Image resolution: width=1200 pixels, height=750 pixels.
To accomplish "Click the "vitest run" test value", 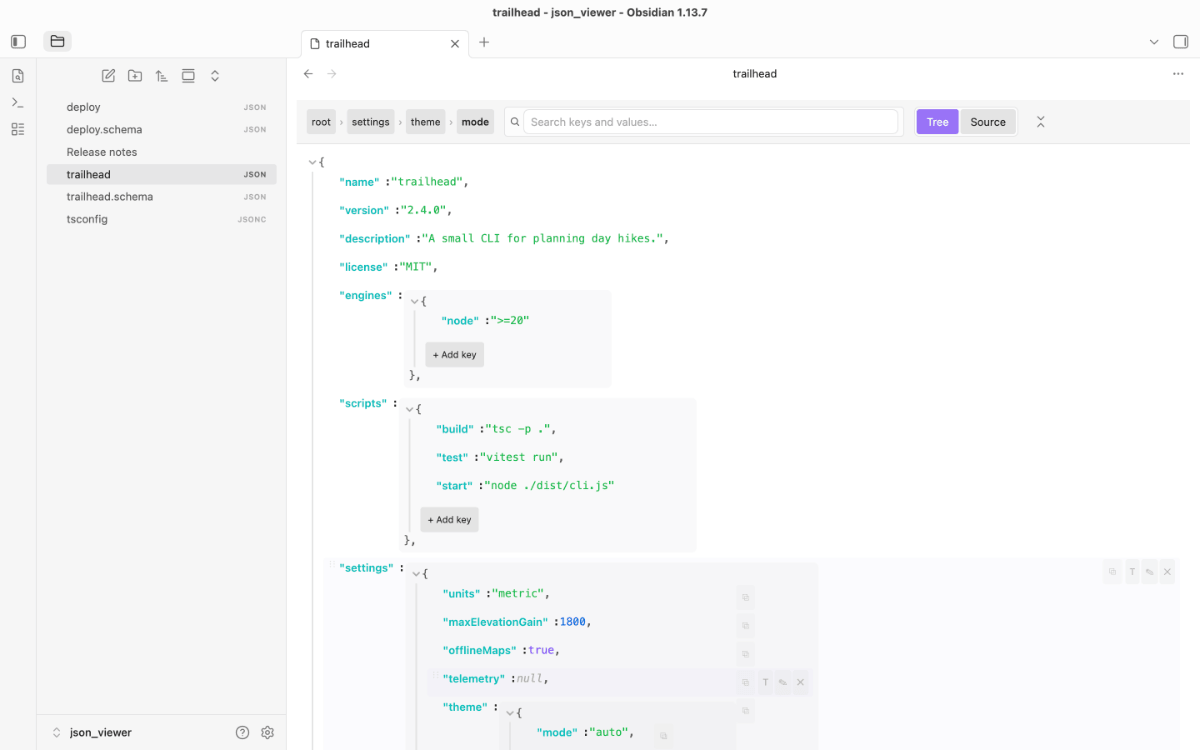I will pyautogui.click(x=518, y=458).
